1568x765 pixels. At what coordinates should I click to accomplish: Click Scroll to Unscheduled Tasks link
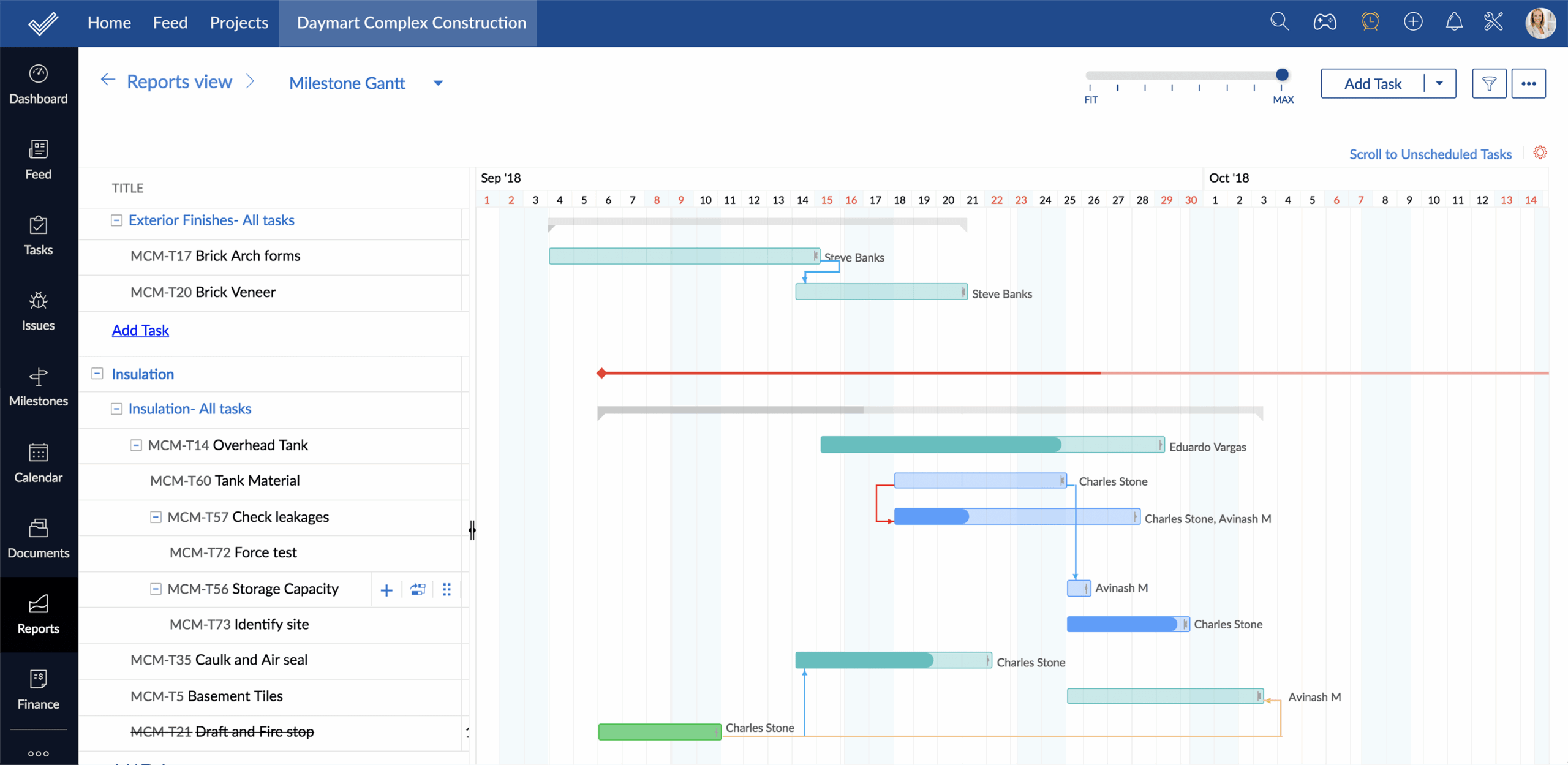coord(1430,154)
